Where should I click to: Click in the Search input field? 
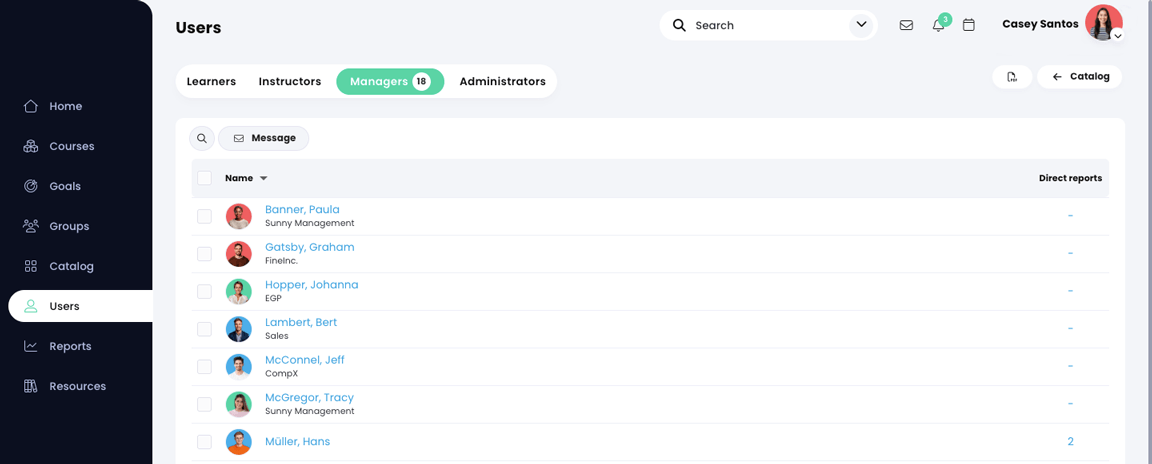[x=768, y=25]
